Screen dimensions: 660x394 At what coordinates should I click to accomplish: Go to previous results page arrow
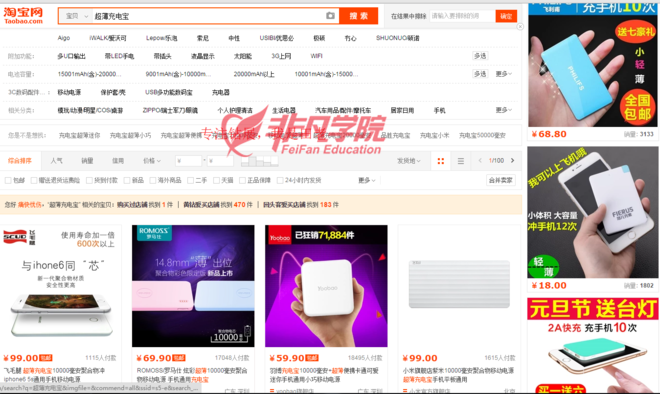click(x=480, y=160)
